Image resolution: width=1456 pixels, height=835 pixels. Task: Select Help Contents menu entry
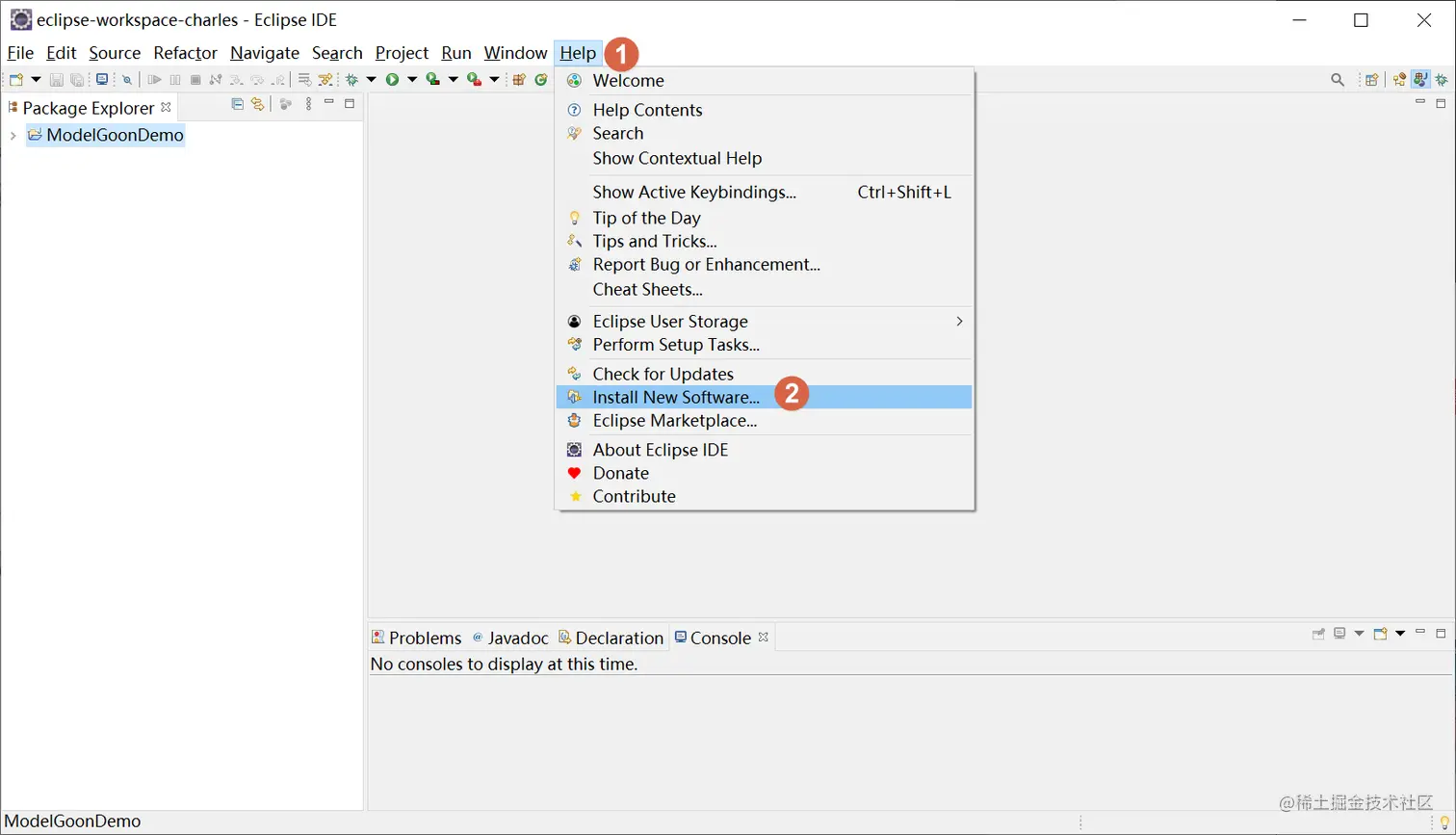(764, 110)
